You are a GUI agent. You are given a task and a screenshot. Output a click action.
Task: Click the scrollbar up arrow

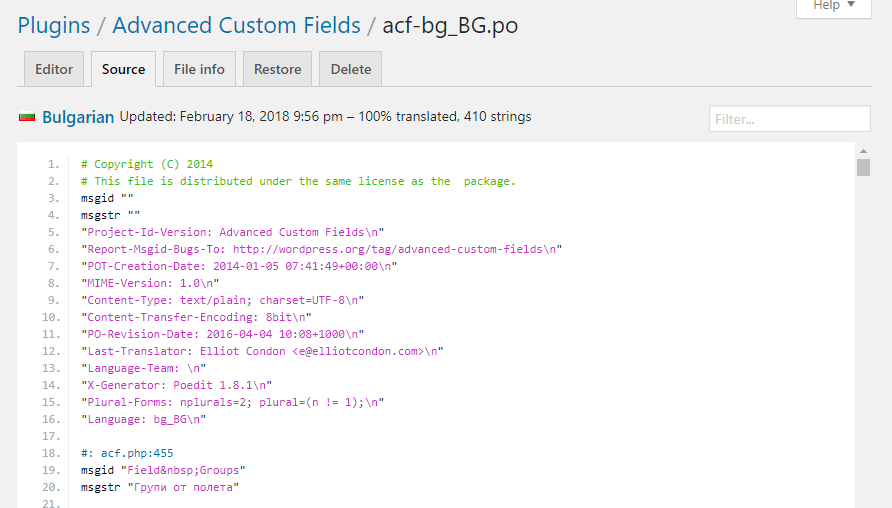863,151
